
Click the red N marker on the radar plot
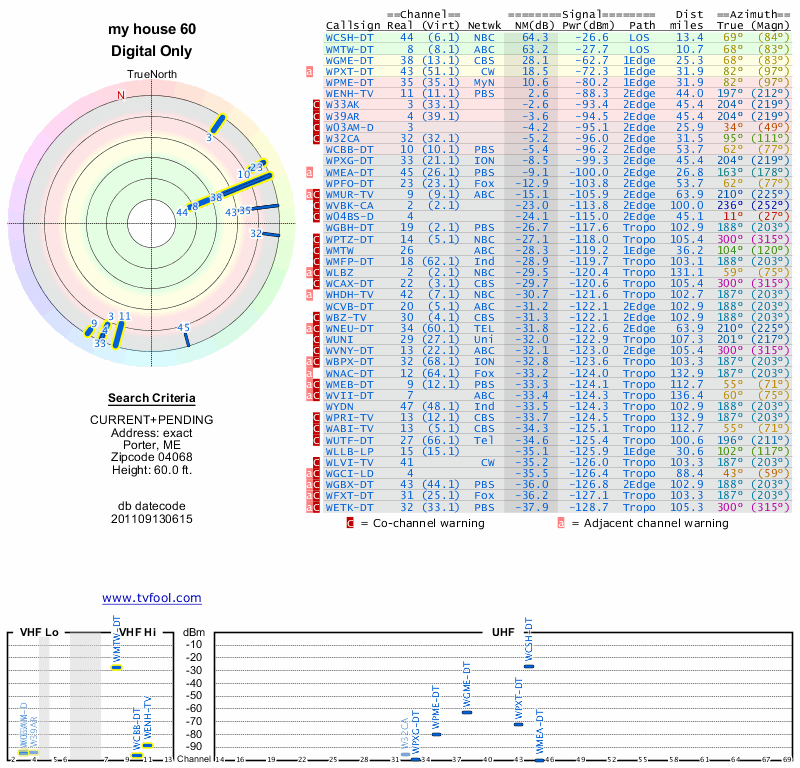(121, 96)
